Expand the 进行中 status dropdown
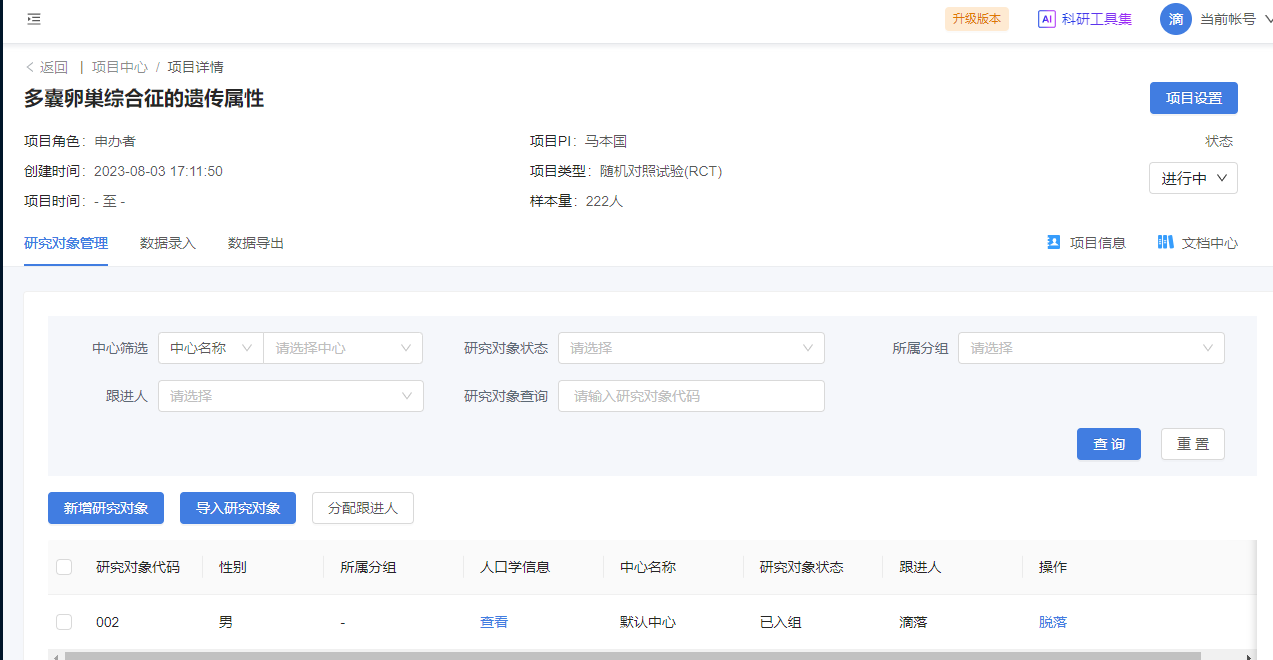 [1193, 178]
